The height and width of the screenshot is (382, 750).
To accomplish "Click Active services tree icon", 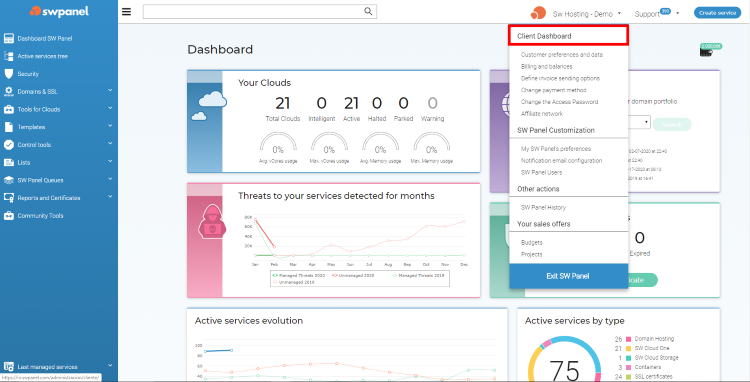I will tap(9, 56).
